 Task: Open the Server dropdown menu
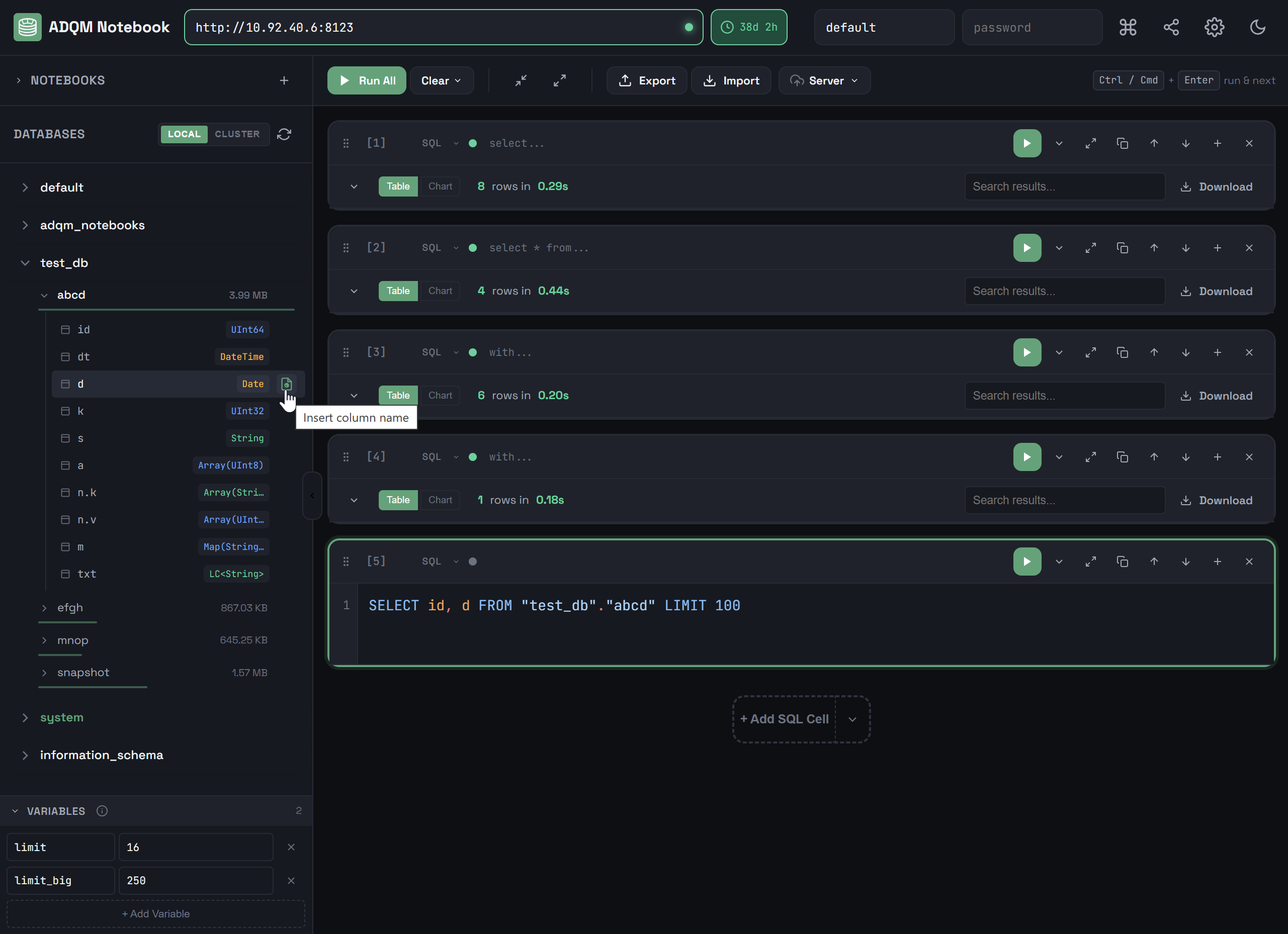point(824,80)
